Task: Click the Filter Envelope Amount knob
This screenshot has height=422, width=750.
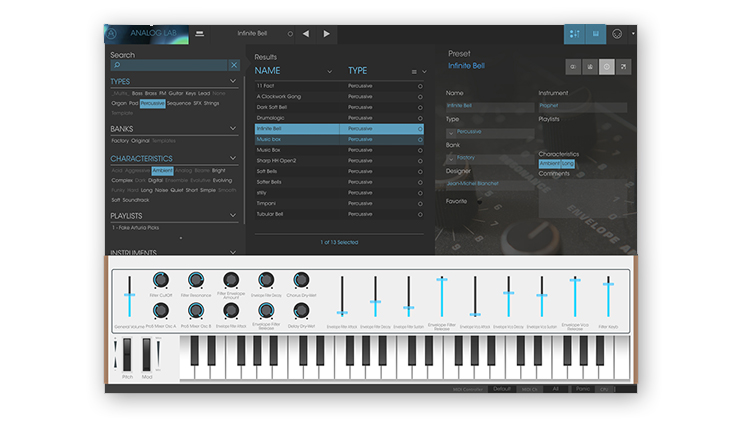Action: [231, 280]
